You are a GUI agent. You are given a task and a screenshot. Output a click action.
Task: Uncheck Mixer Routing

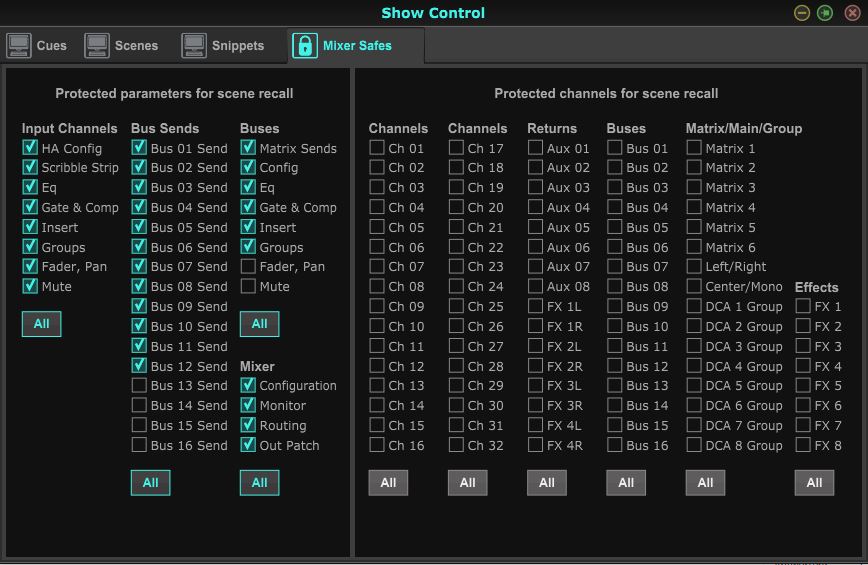point(248,425)
